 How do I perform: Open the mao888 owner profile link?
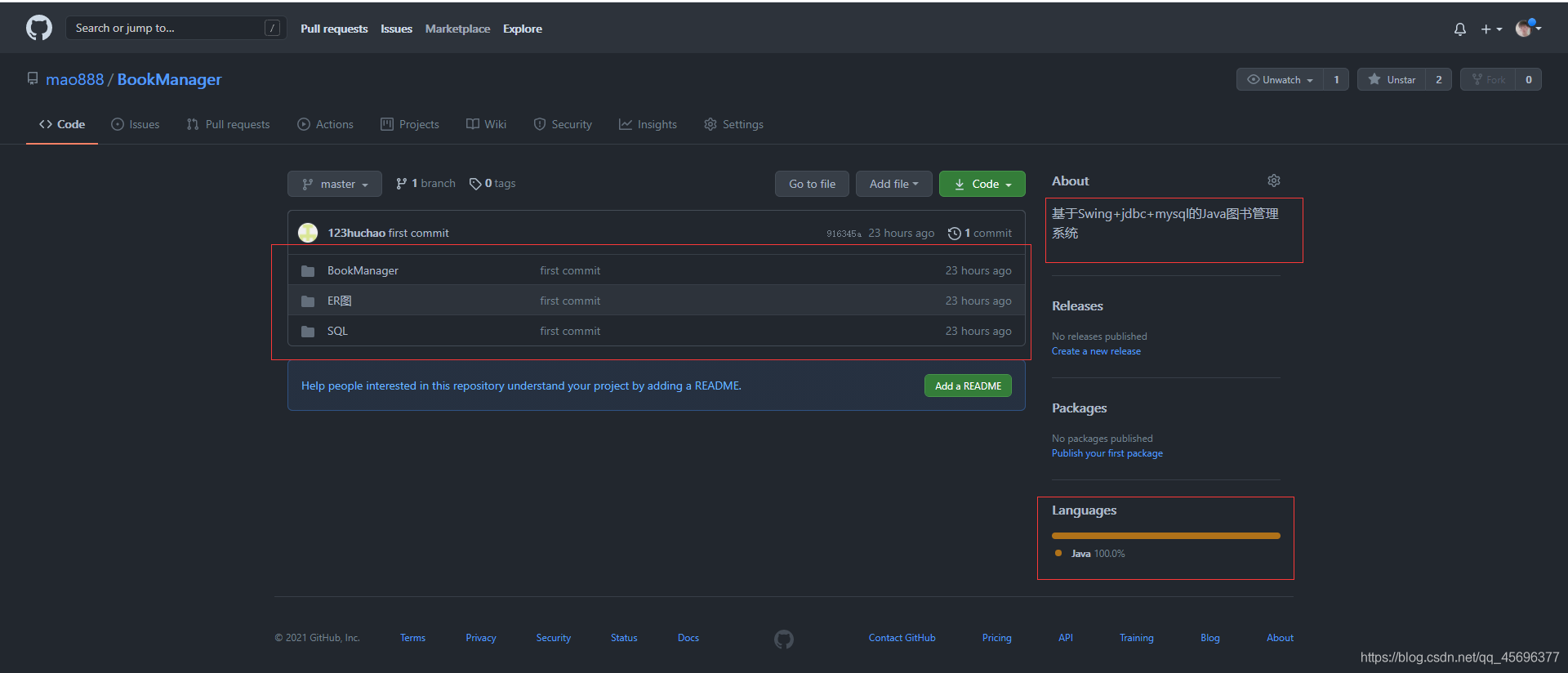[x=74, y=79]
